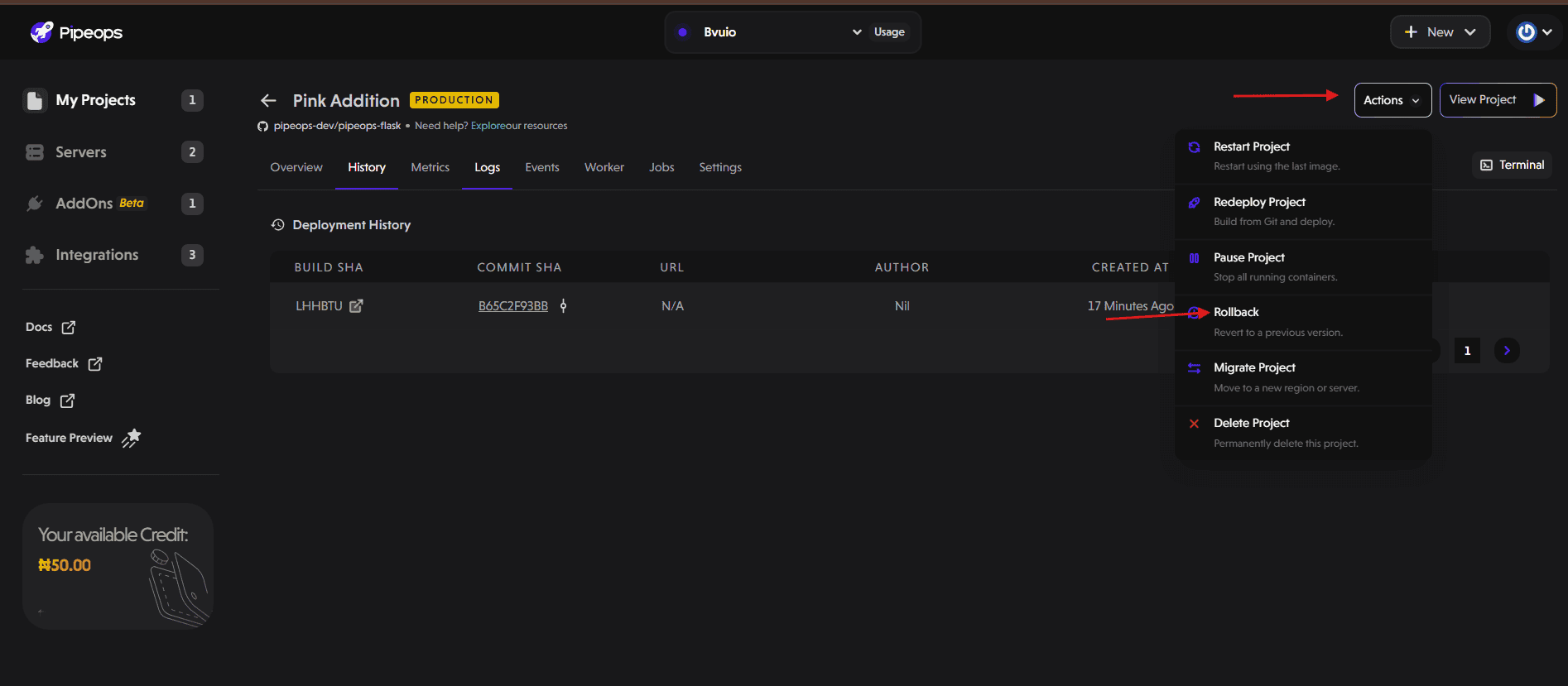This screenshot has width=1568, height=686.
Task: Click the 17 Minutes Ago cell
Action: pos(1131,306)
